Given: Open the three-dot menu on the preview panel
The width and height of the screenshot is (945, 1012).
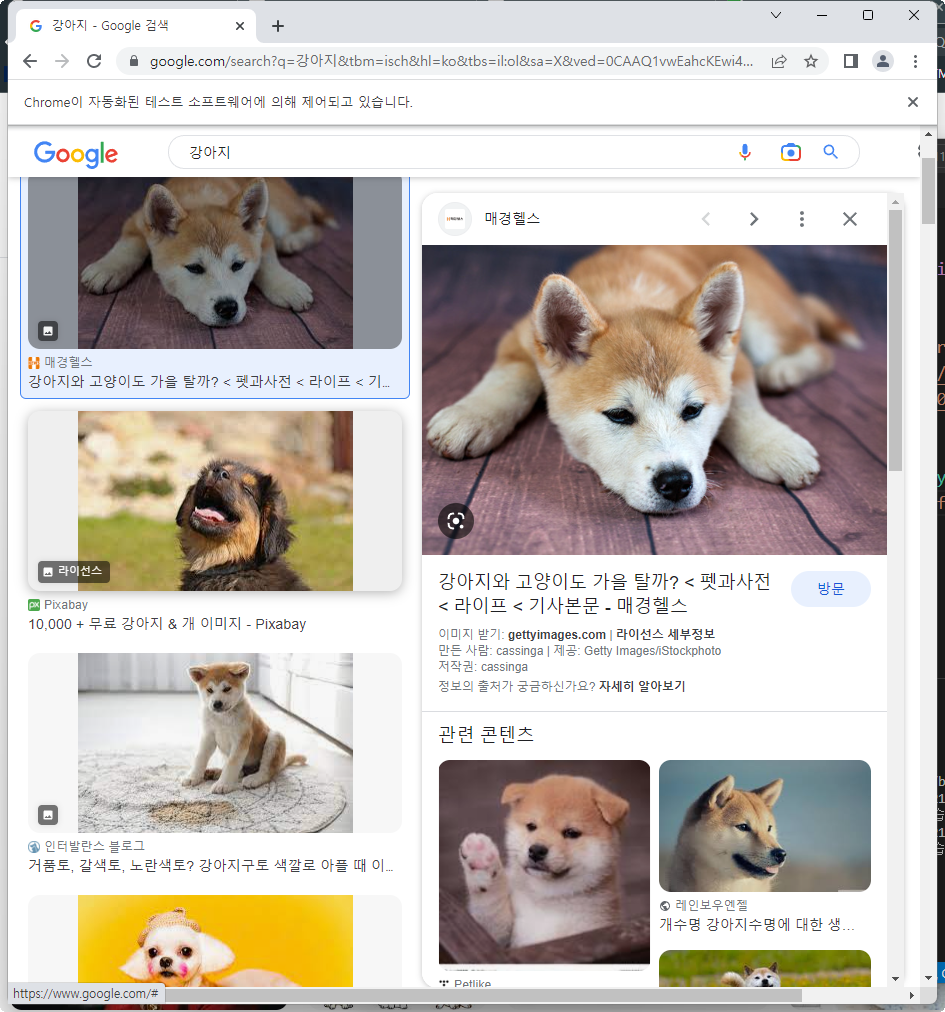Looking at the screenshot, I should click(802, 218).
